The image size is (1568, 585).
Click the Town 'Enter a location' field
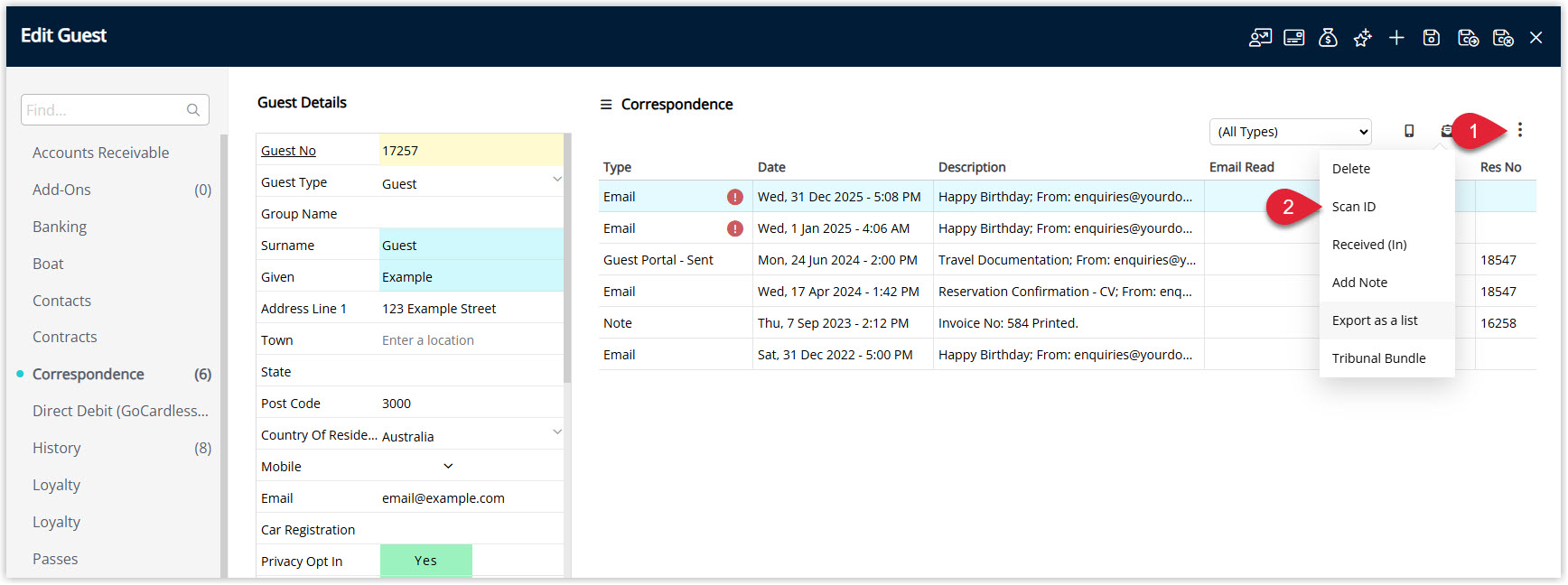click(x=471, y=339)
